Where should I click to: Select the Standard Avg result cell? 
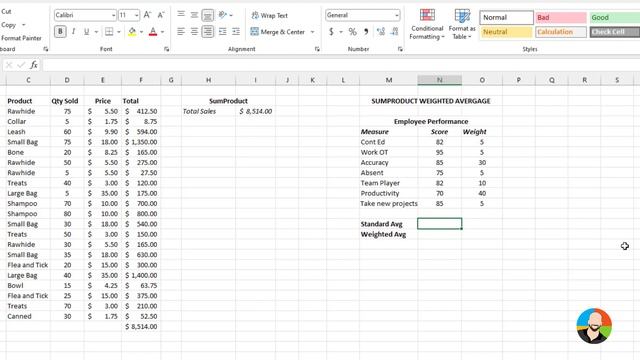440,224
